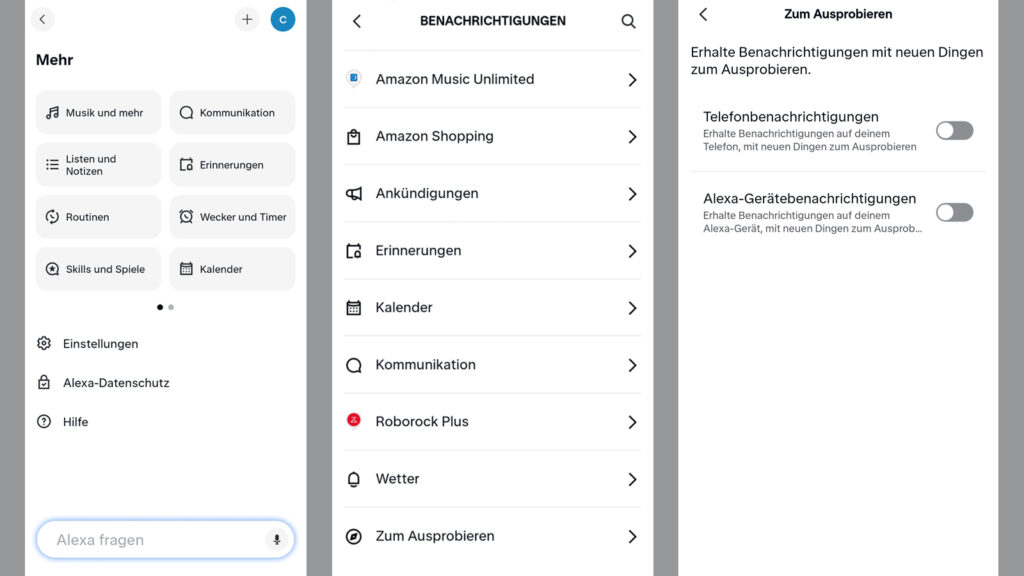The image size is (1024, 576).
Task: Click Zum Ausprobieren compass icon
Action: point(353,536)
